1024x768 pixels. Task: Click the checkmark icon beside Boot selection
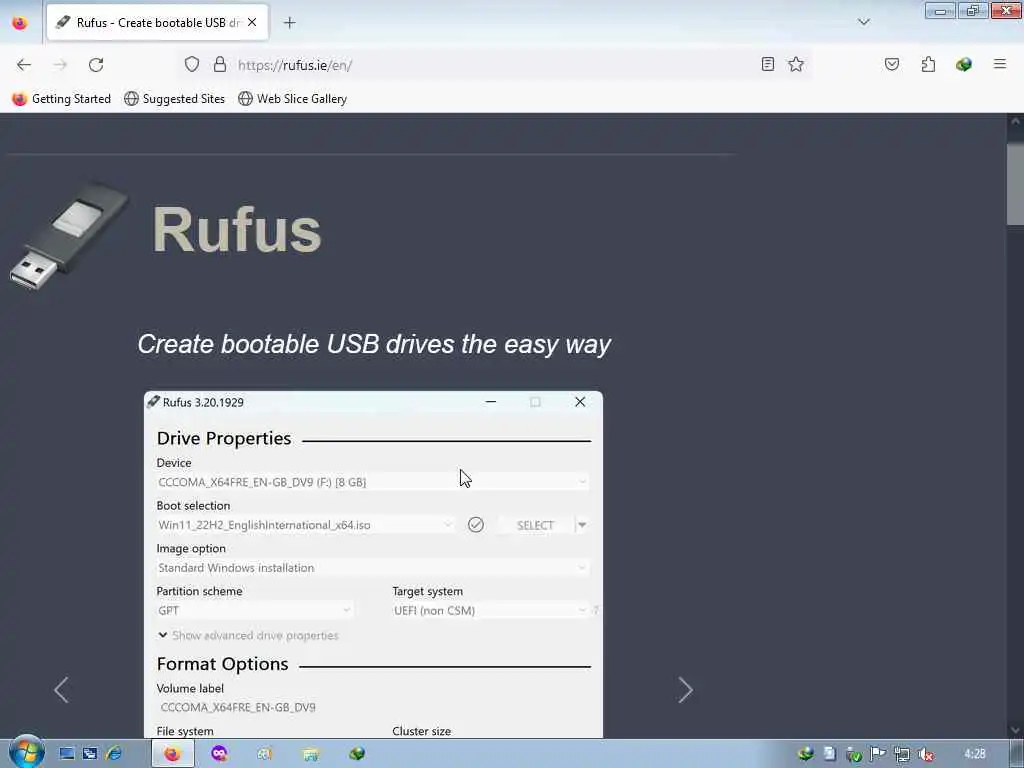[475, 524]
